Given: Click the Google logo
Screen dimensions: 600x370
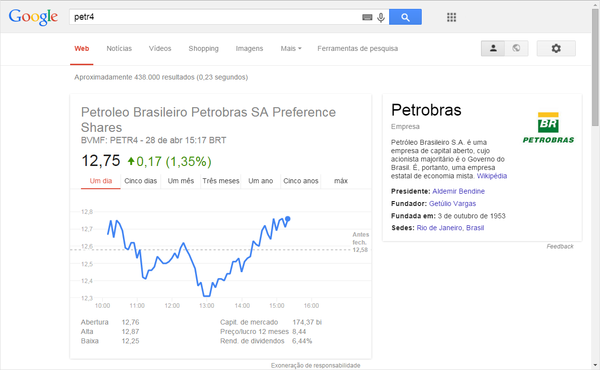Looking at the screenshot, I should pyautogui.click(x=33, y=17).
